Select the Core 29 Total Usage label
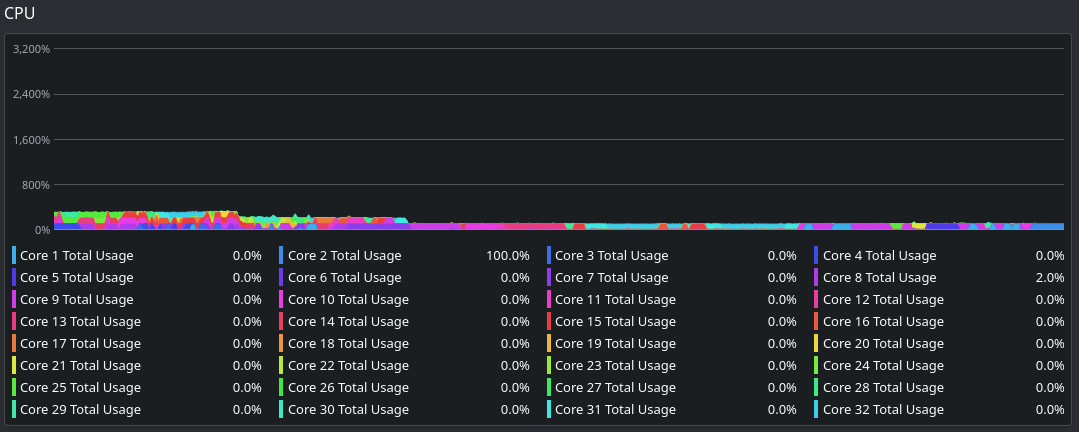This screenshot has width=1079, height=432. 81,409
